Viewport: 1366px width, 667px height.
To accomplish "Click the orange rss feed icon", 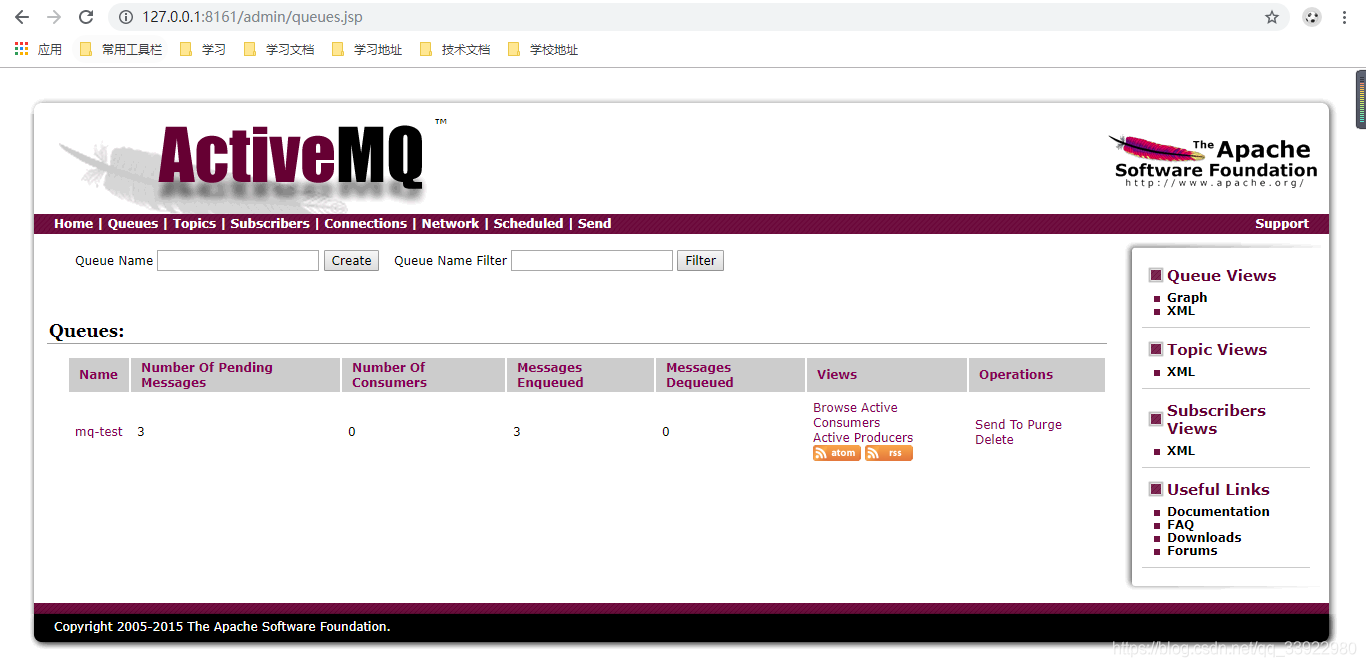I will 889,453.
